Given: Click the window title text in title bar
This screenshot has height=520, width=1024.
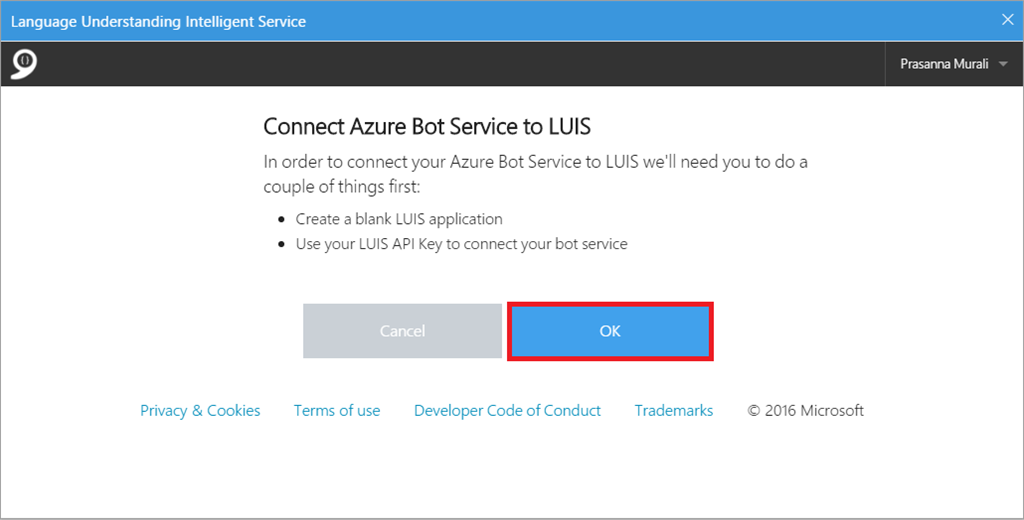Looking at the screenshot, I should (158, 21).
